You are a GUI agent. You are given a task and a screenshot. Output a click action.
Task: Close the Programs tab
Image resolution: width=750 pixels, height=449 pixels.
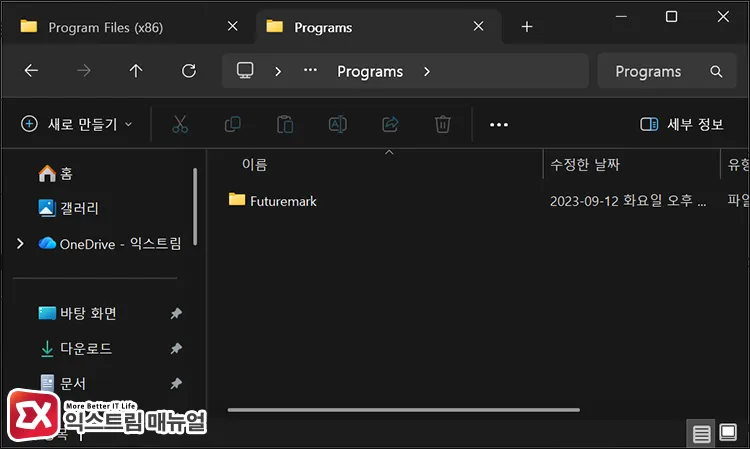point(478,26)
